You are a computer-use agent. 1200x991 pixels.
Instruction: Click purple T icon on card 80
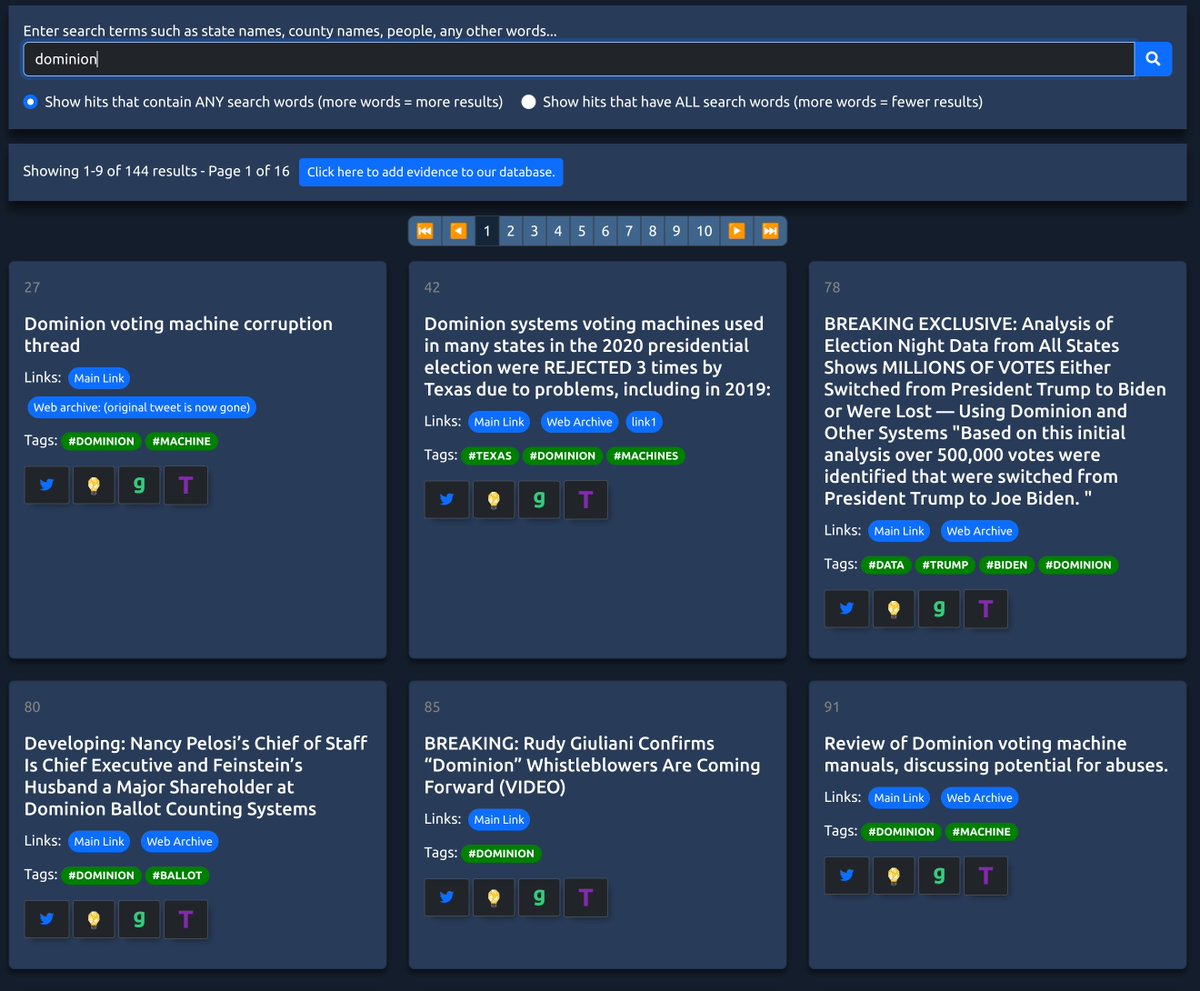[x=186, y=919]
